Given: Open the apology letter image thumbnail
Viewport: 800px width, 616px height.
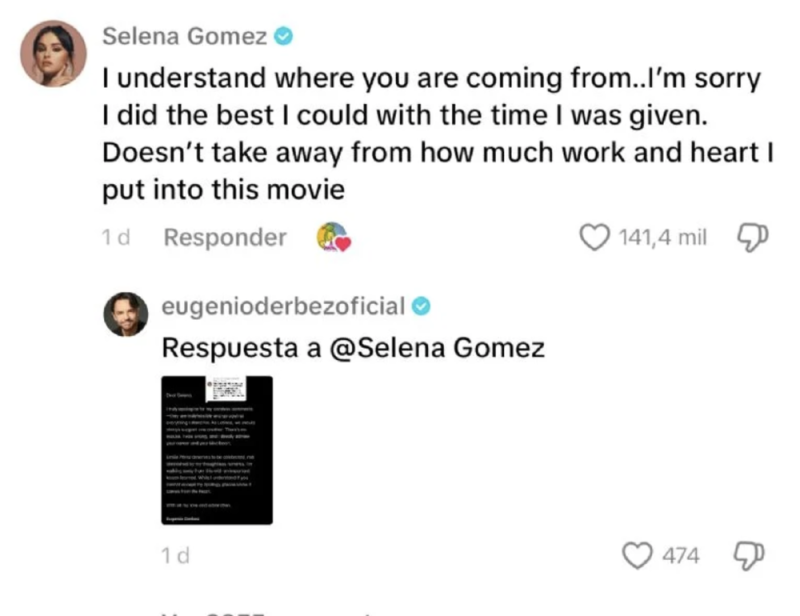Looking at the screenshot, I should point(218,450).
